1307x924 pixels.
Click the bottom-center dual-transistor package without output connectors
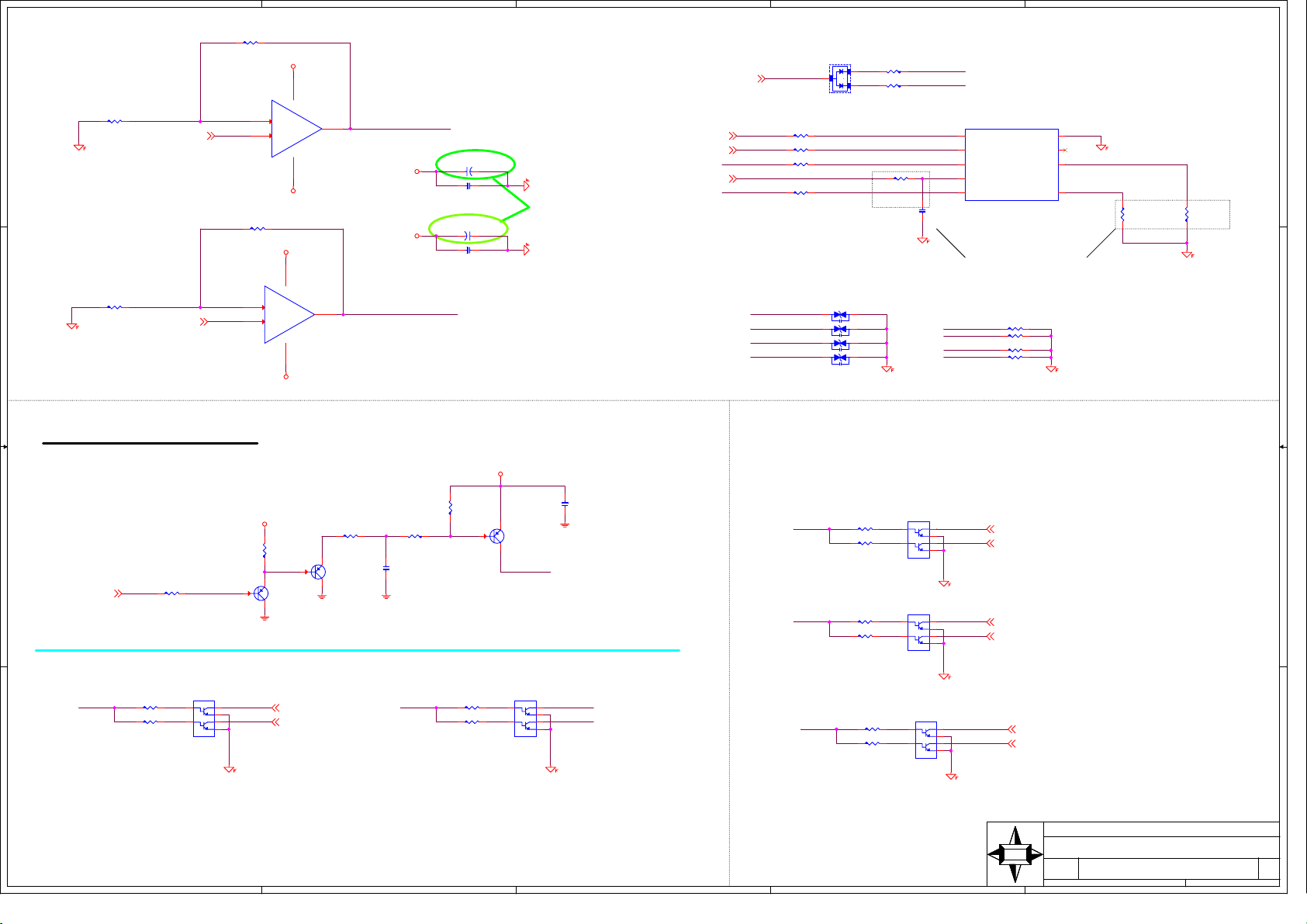tap(525, 718)
